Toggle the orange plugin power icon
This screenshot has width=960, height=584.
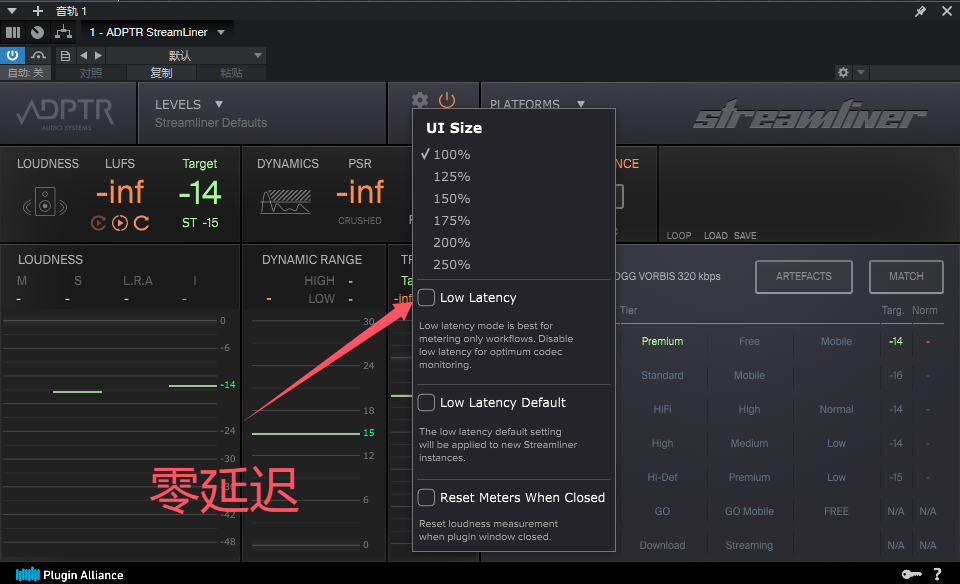coord(447,99)
